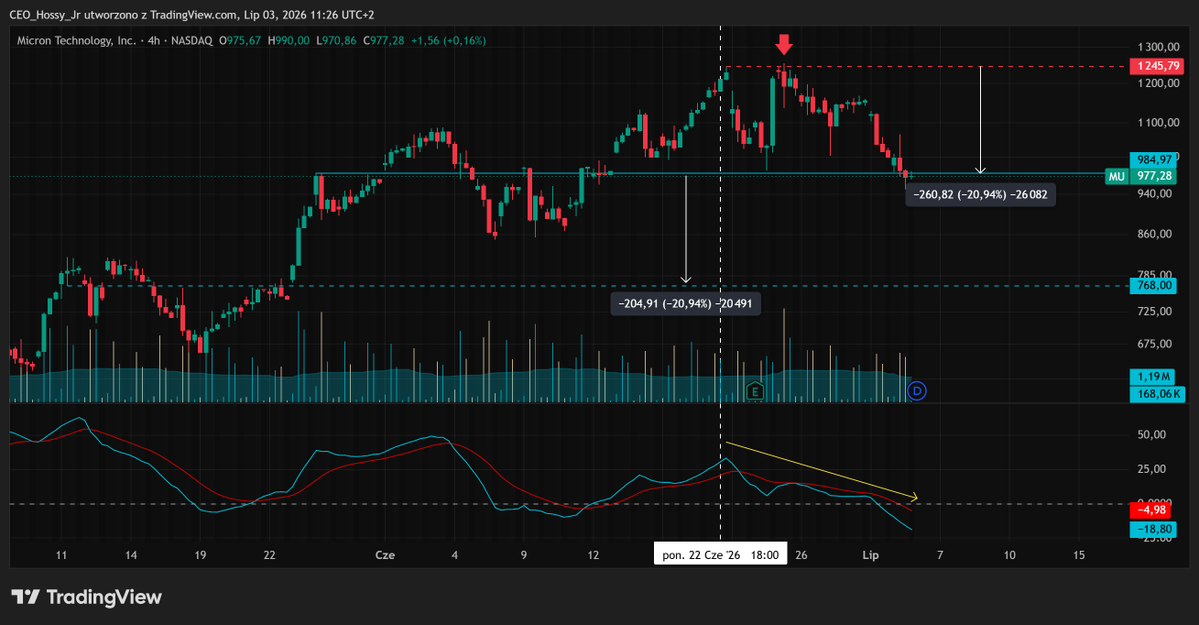Click the earnings 'E' marker icon
This screenshot has width=1199, height=625.
tap(755, 391)
